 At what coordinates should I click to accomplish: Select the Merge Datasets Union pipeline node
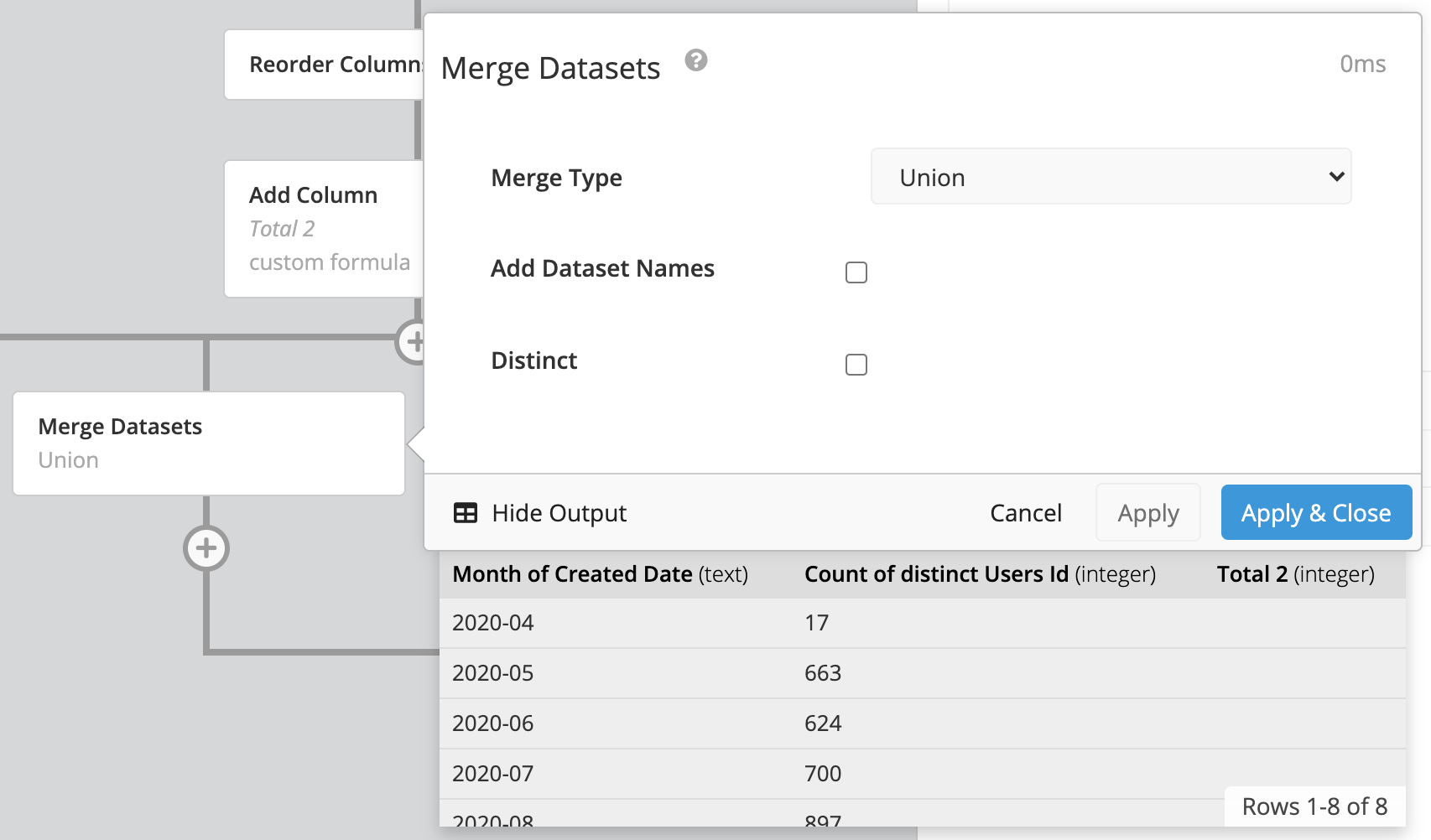click(x=209, y=443)
